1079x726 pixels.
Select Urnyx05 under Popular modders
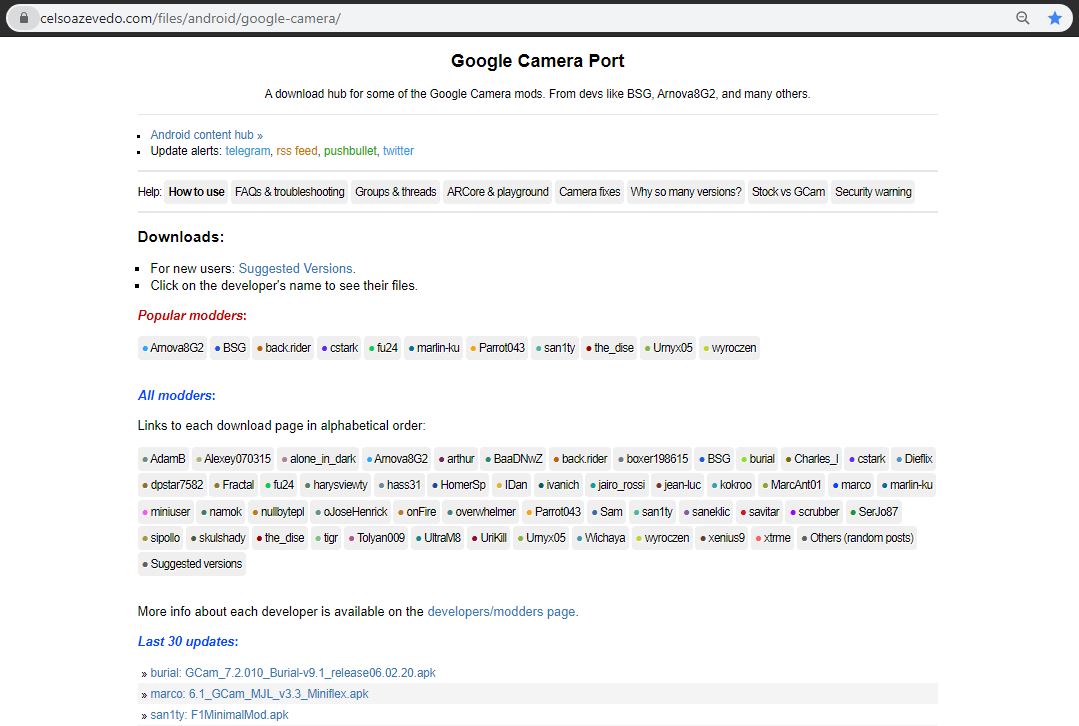click(668, 348)
